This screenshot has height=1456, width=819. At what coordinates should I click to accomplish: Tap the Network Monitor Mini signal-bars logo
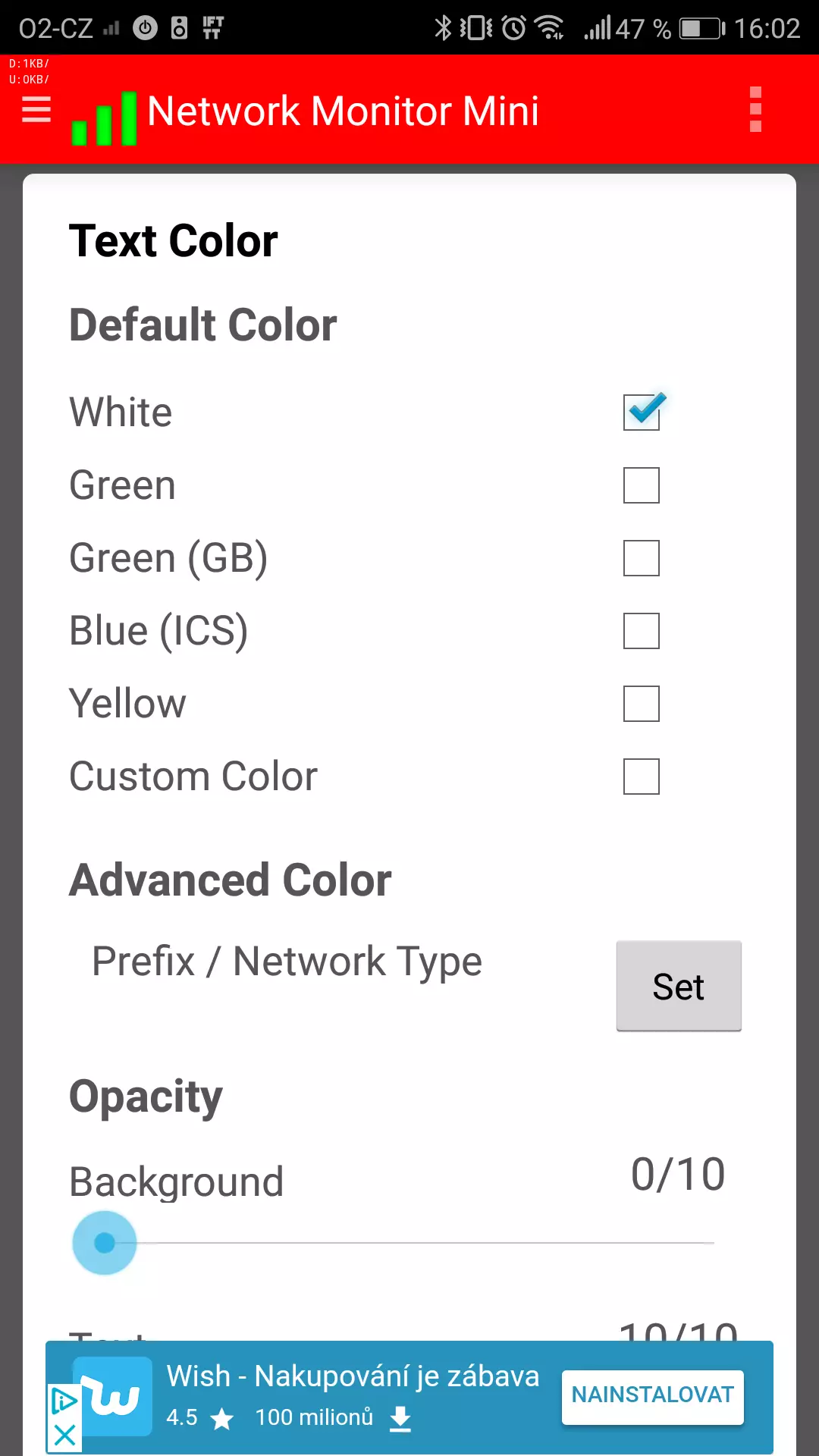[x=104, y=118]
